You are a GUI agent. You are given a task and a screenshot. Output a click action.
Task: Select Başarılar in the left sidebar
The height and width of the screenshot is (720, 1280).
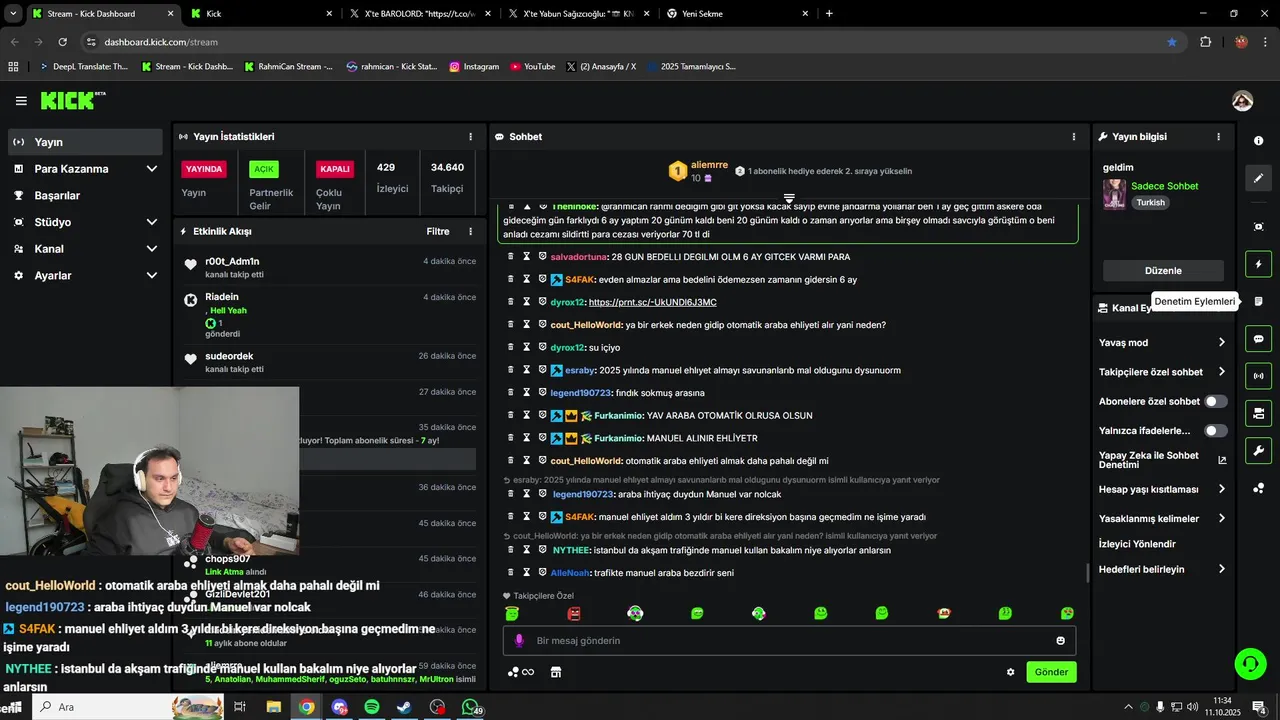[x=85, y=195]
